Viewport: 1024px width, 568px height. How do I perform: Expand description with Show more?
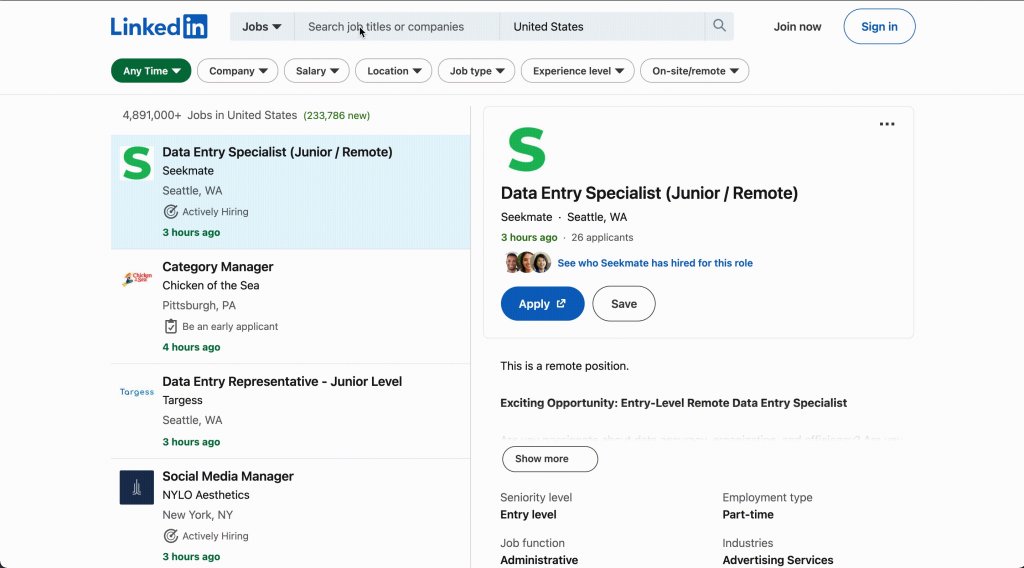[x=550, y=459]
